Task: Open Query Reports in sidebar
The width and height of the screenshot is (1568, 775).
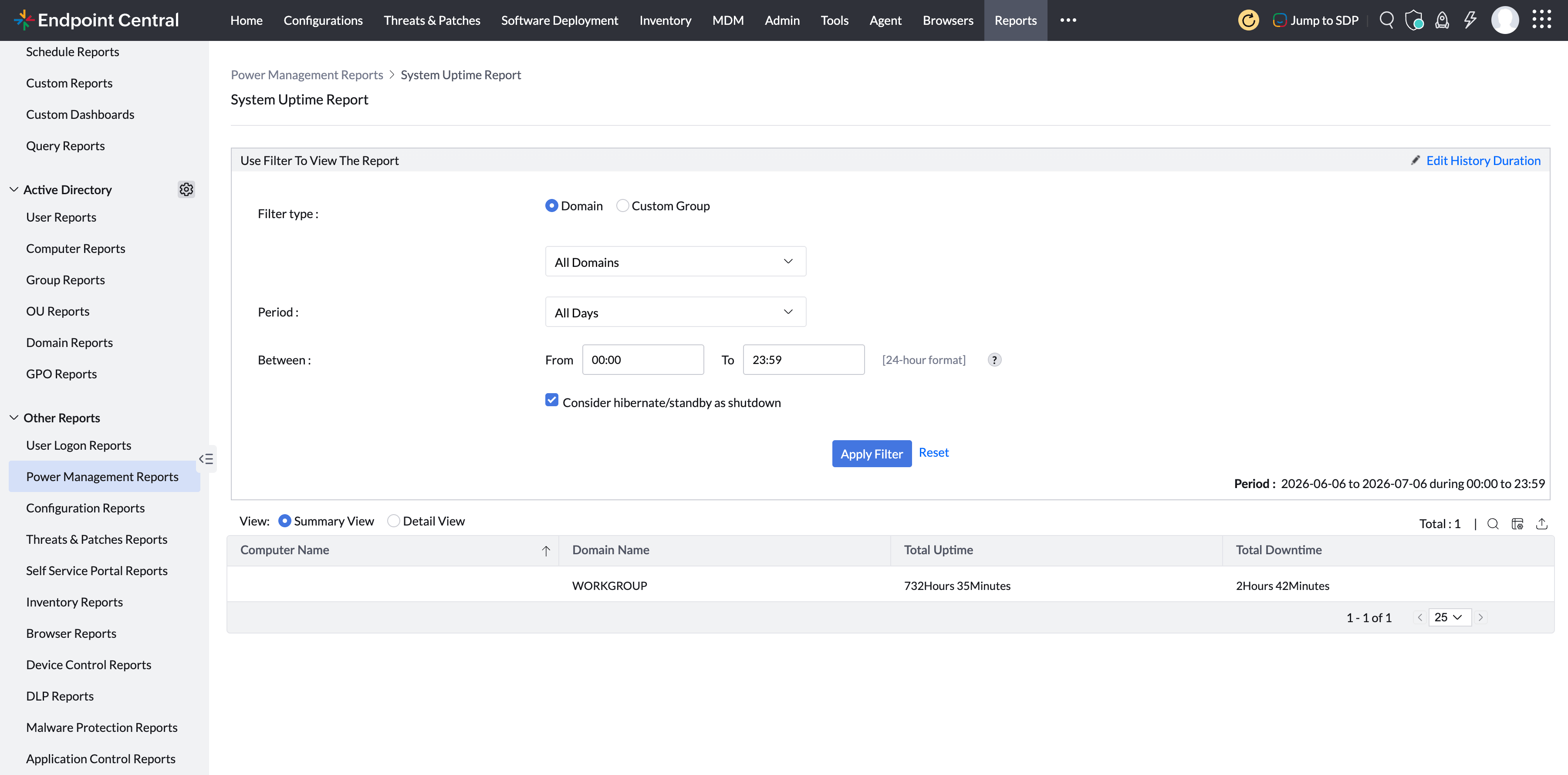Action: pyautogui.click(x=65, y=146)
